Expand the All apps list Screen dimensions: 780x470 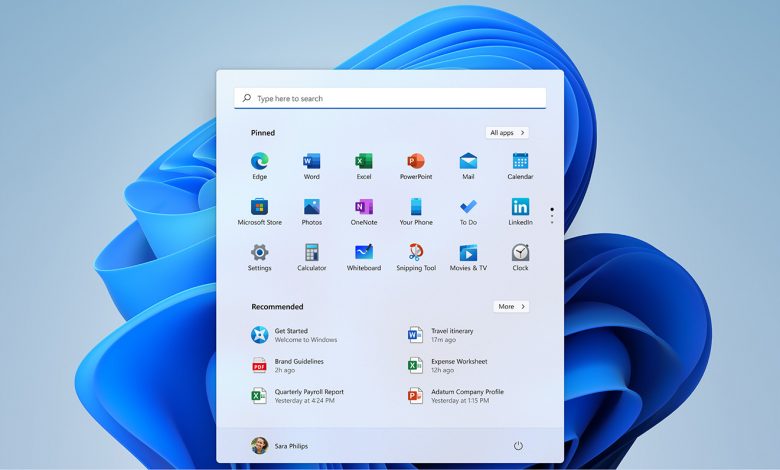[507, 133]
